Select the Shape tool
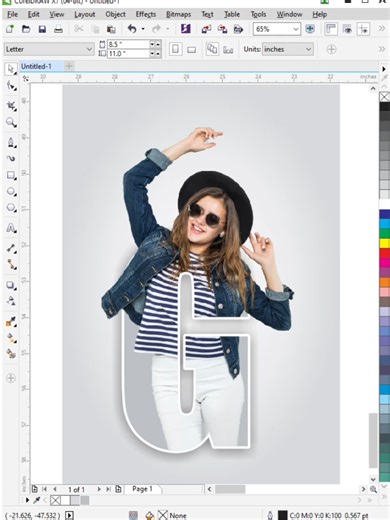This screenshot has width=390, height=520. click(x=11, y=86)
